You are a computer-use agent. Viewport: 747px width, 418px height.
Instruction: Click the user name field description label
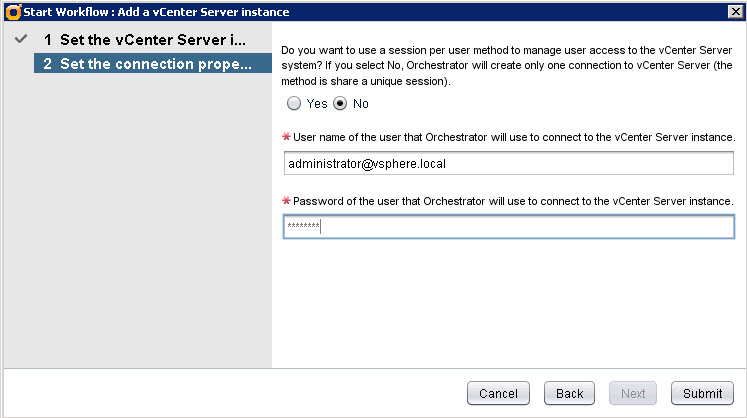tap(514, 136)
